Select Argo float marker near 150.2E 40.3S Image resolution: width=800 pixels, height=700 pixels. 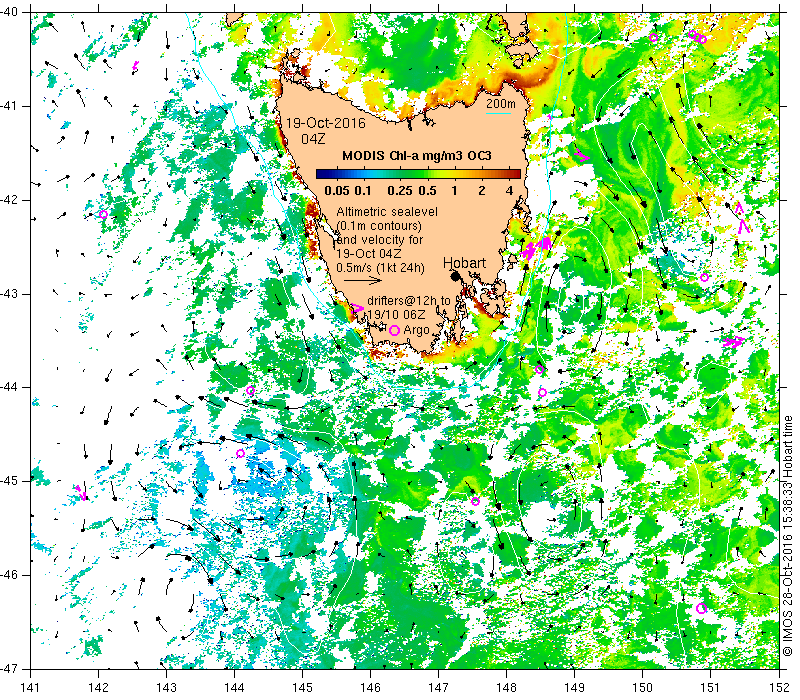click(x=654, y=37)
